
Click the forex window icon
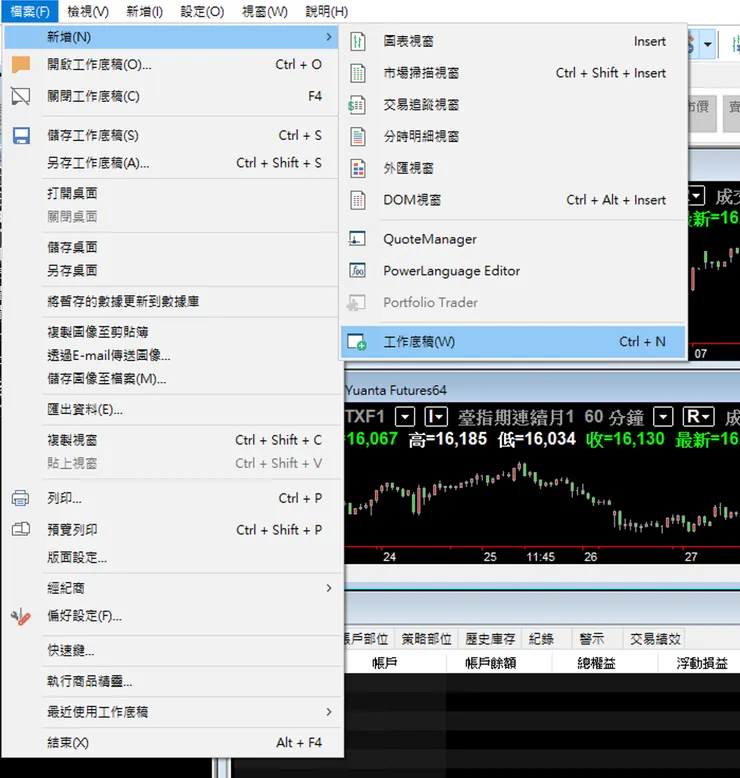(x=357, y=168)
